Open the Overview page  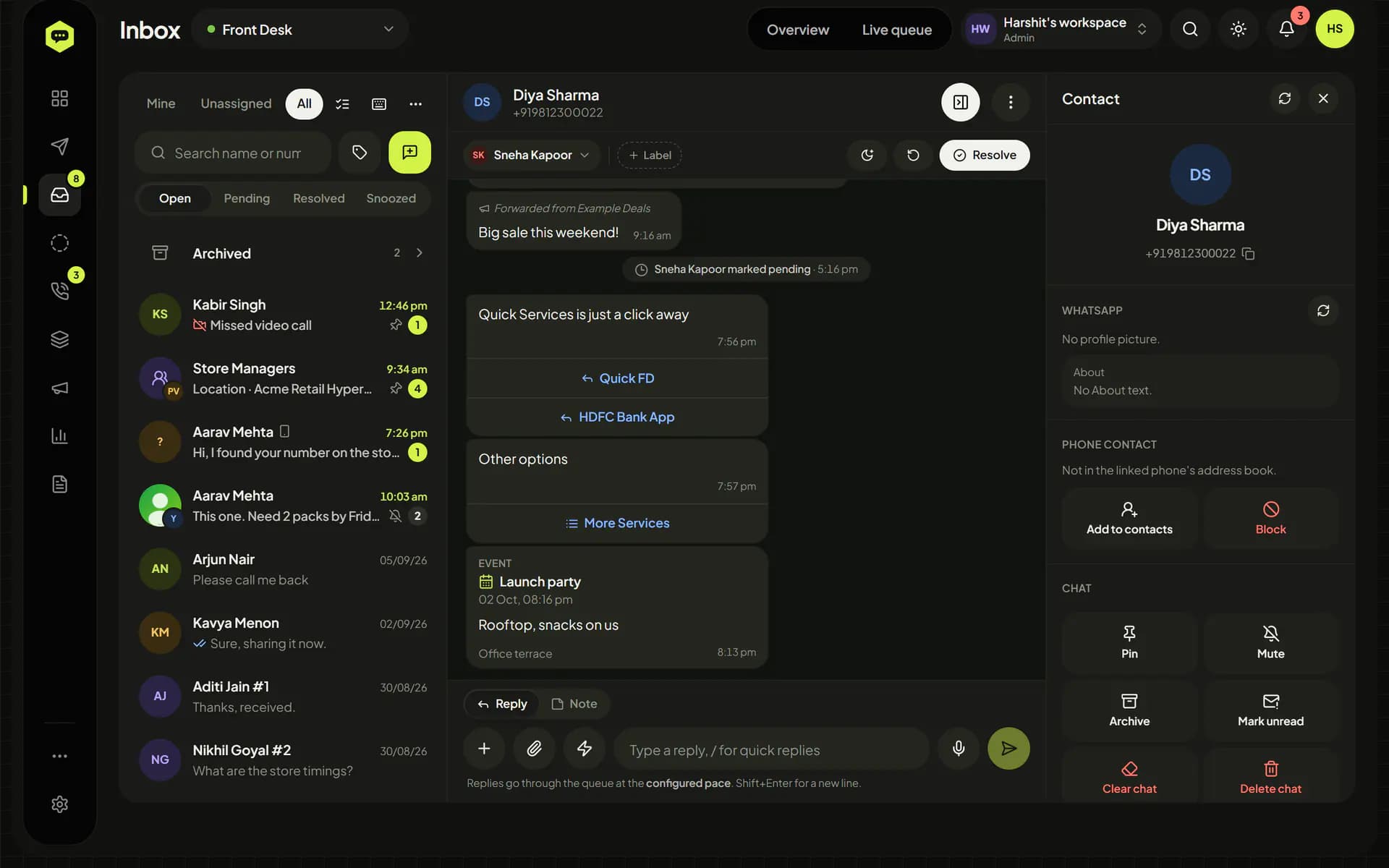pos(798,30)
